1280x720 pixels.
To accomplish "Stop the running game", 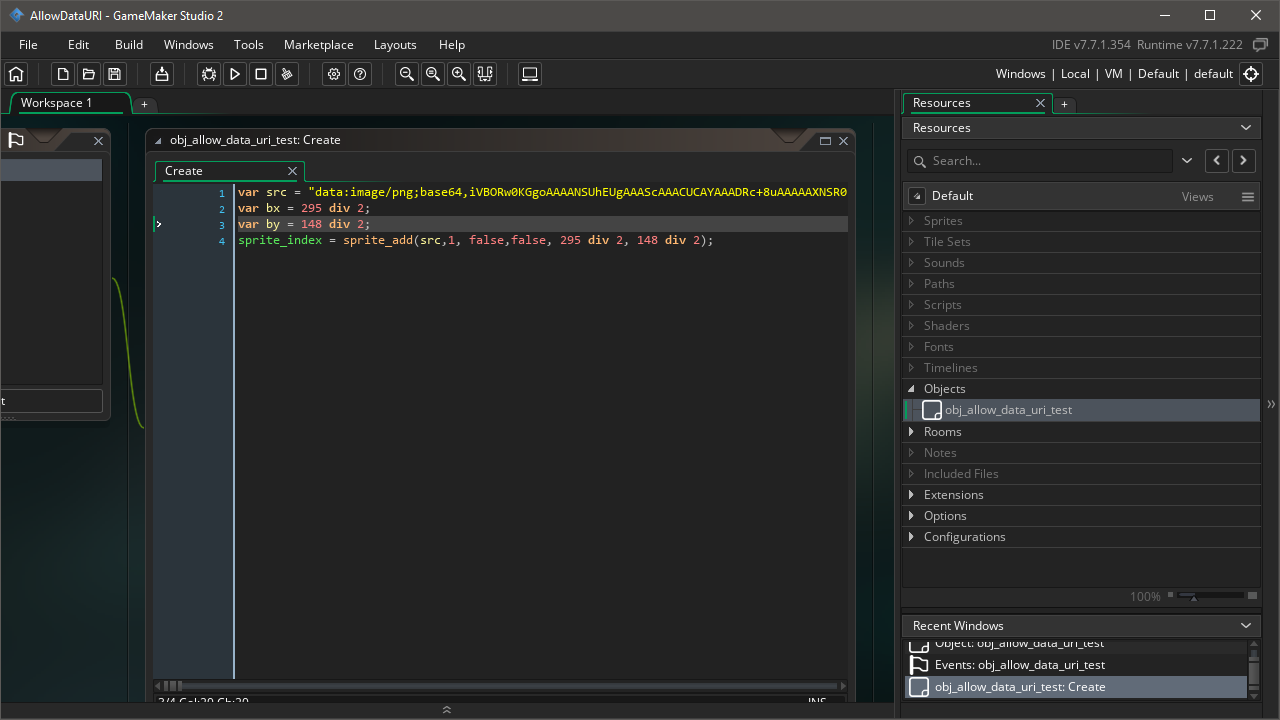I will click(x=260, y=74).
